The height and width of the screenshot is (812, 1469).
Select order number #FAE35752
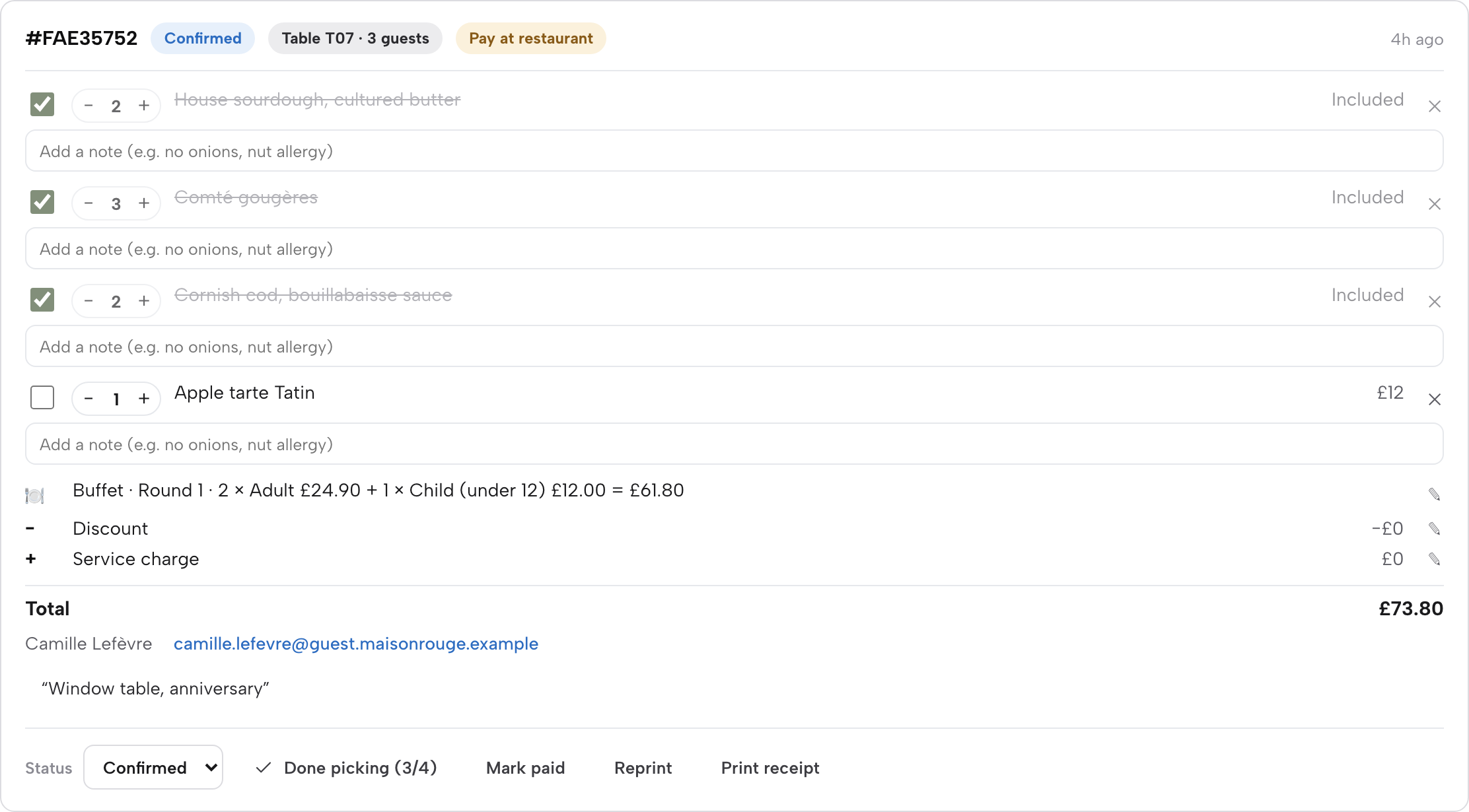click(81, 38)
